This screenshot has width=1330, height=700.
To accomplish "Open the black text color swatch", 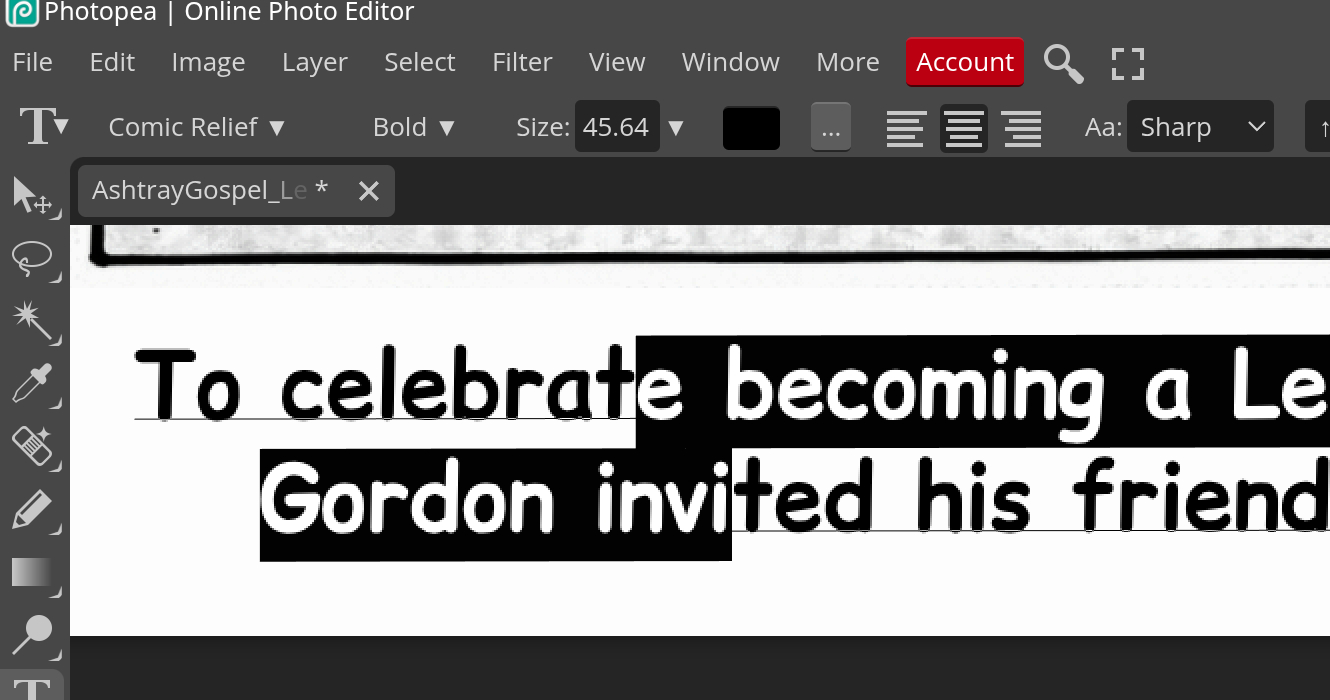I will [x=751, y=128].
